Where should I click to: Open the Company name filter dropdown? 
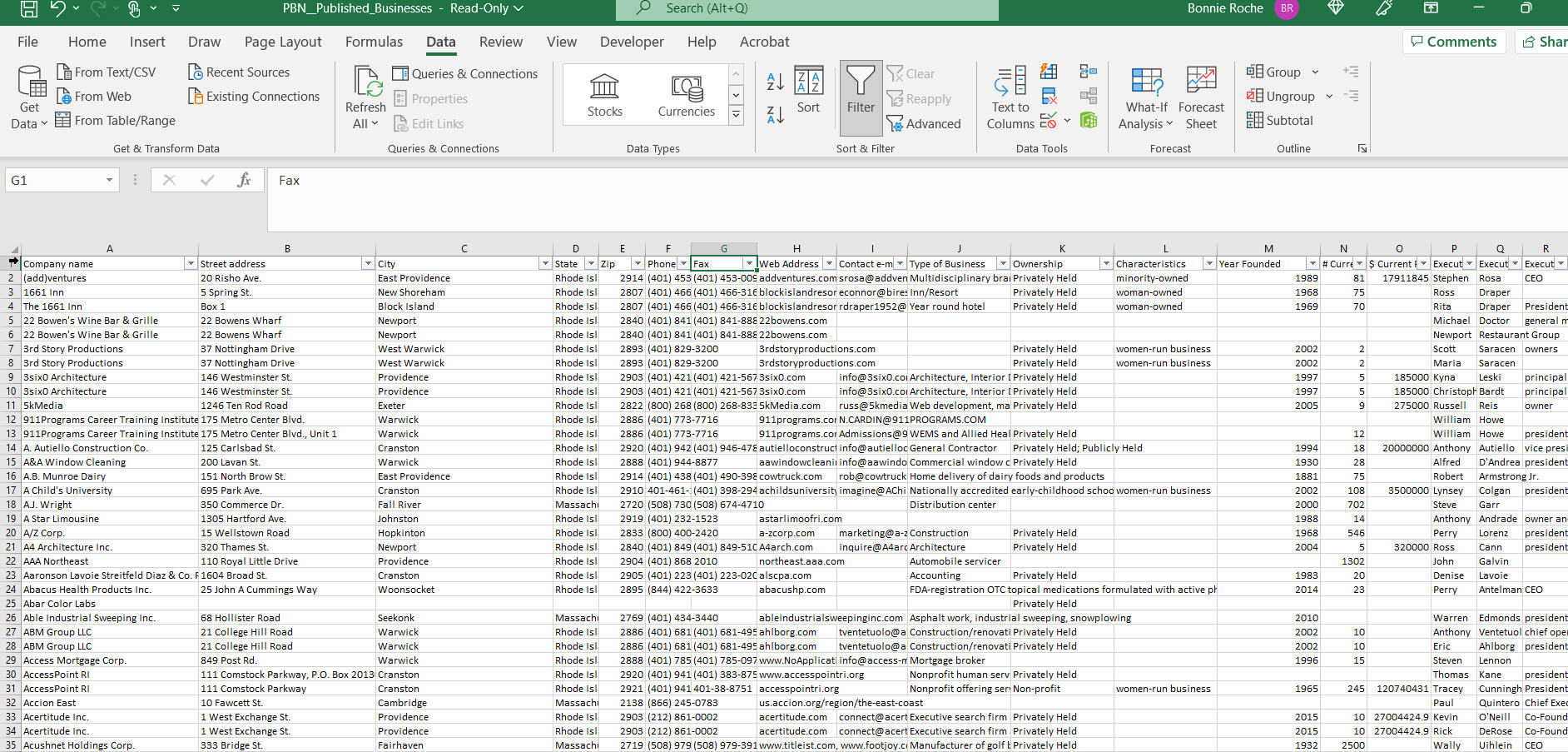click(x=191, y=264)
